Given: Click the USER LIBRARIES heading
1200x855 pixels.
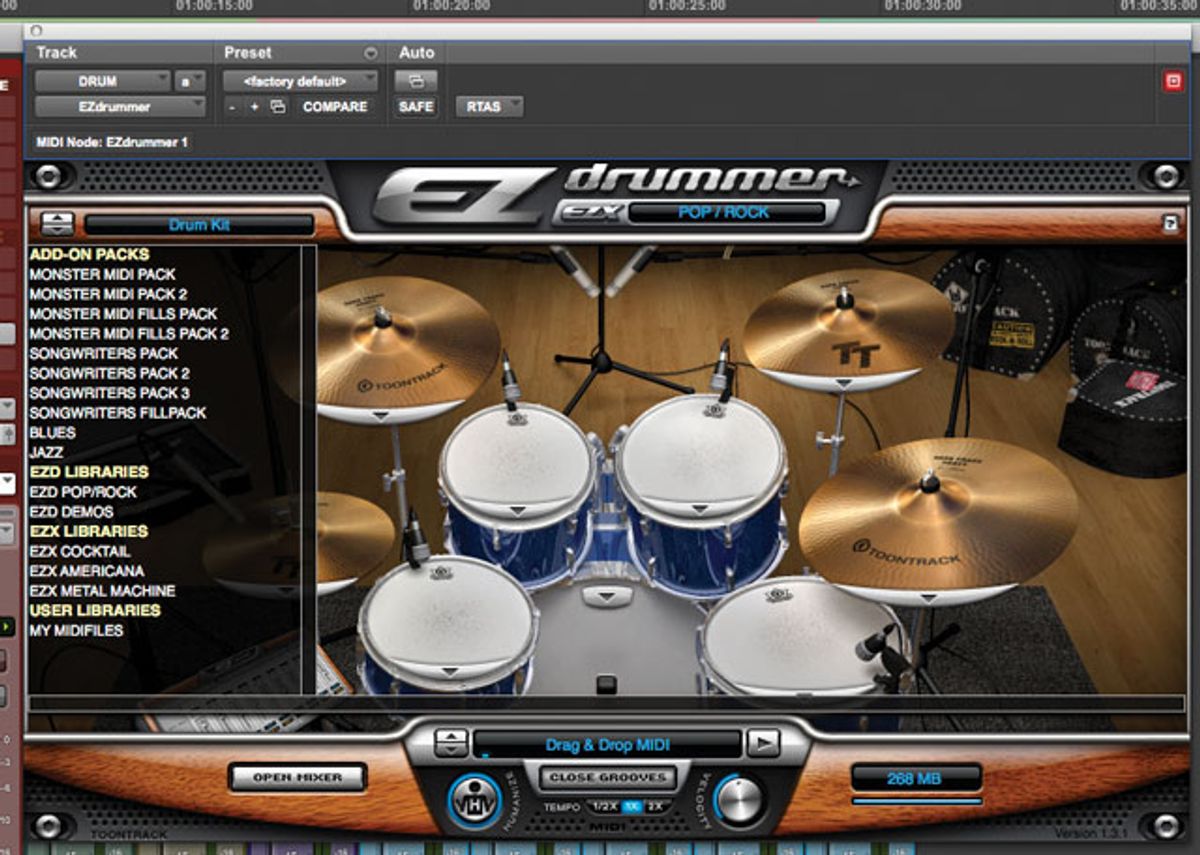Looking at the screenshot, I should point(95,610).
